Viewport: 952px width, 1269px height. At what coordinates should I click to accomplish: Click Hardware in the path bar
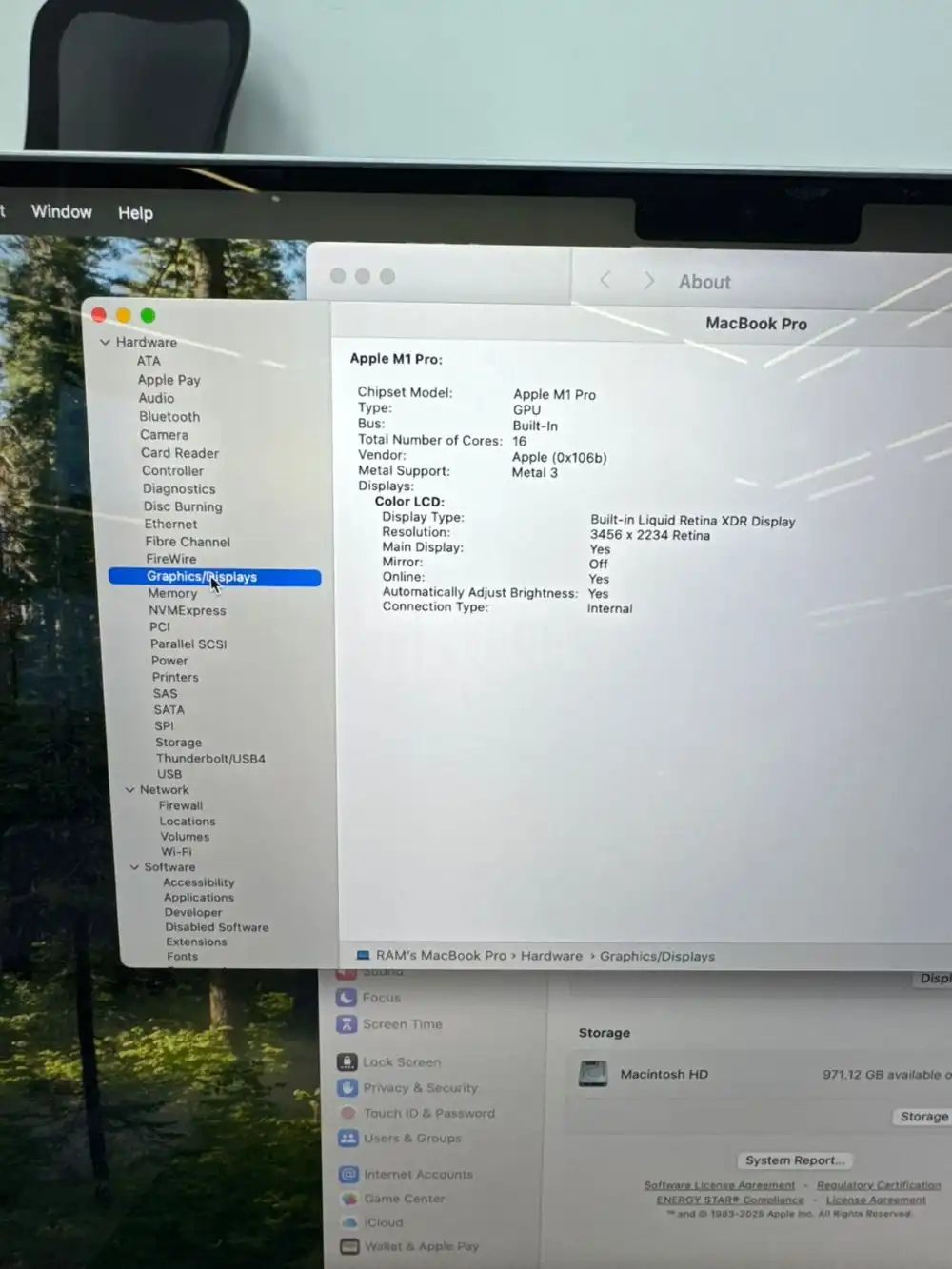(551, 956)
